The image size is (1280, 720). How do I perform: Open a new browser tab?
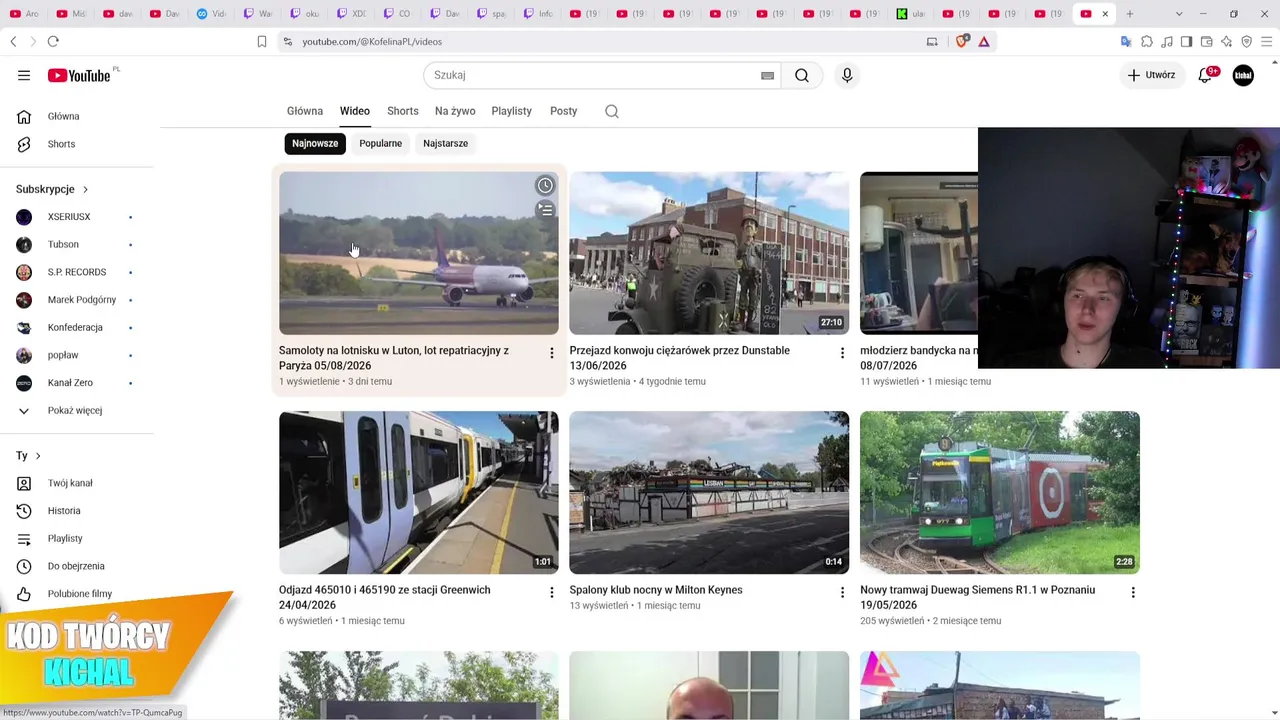click(1130, 14)
